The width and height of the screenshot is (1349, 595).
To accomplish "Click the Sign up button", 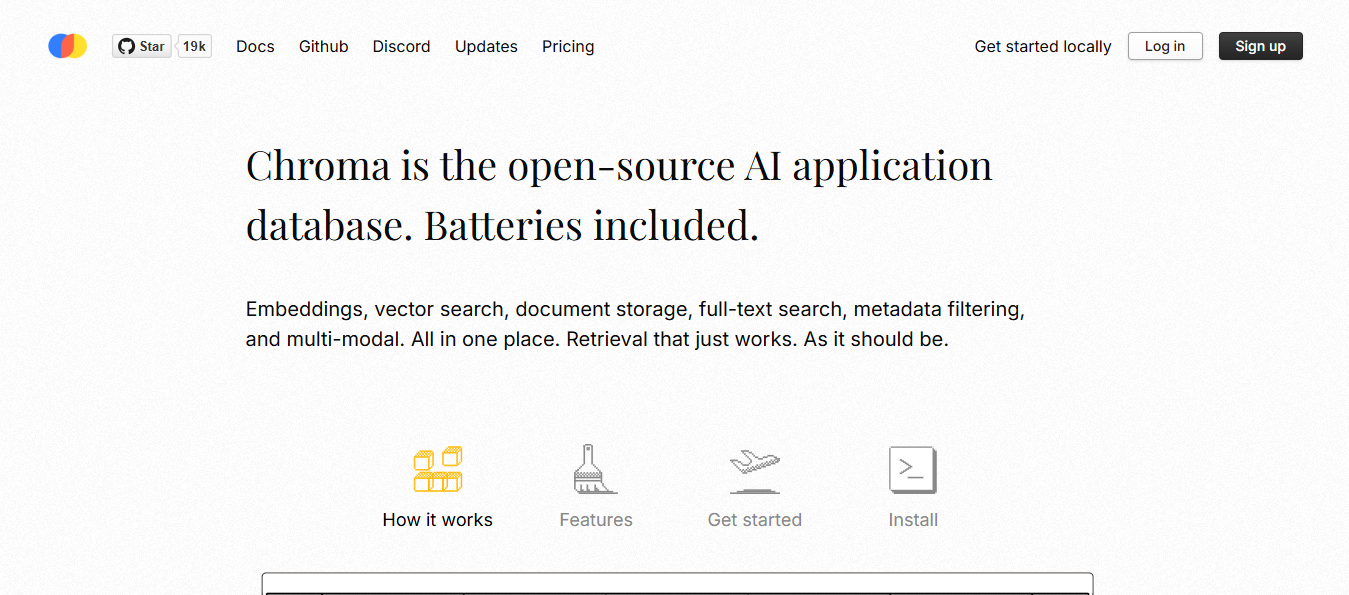I will [1260, 46].
